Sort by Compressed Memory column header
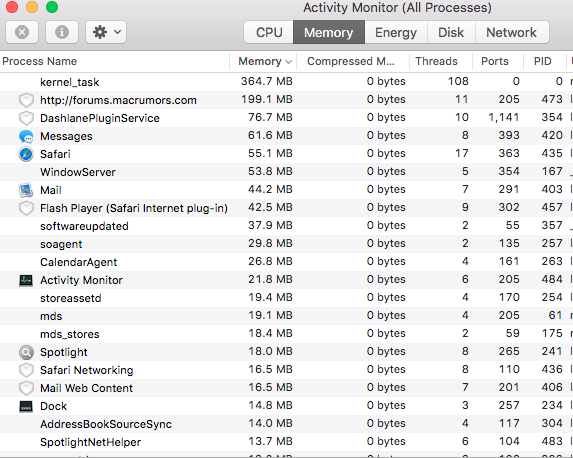The image size is (573, 458). point(351,61)
